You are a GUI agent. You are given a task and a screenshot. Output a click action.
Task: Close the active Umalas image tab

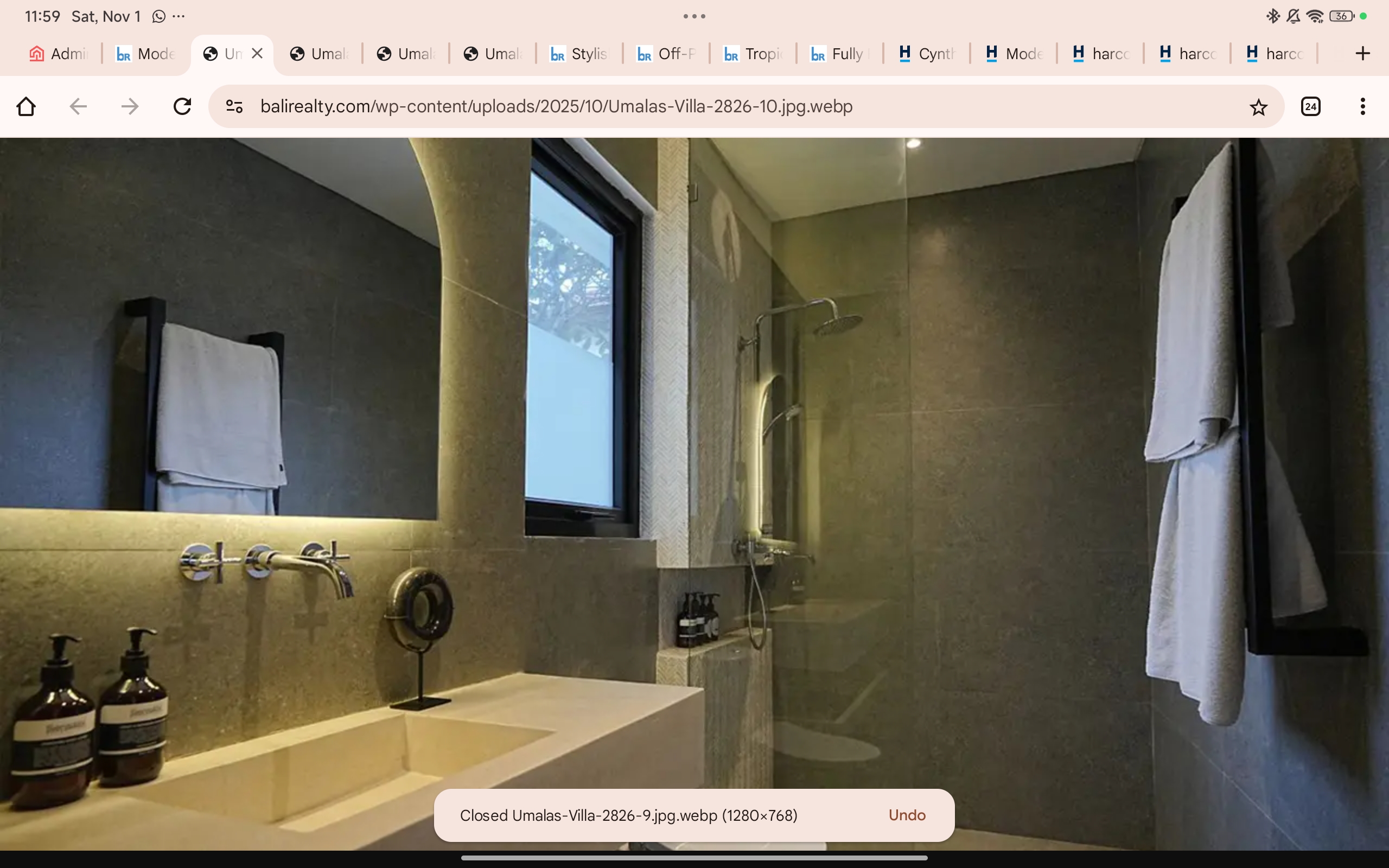pos(257,53)
